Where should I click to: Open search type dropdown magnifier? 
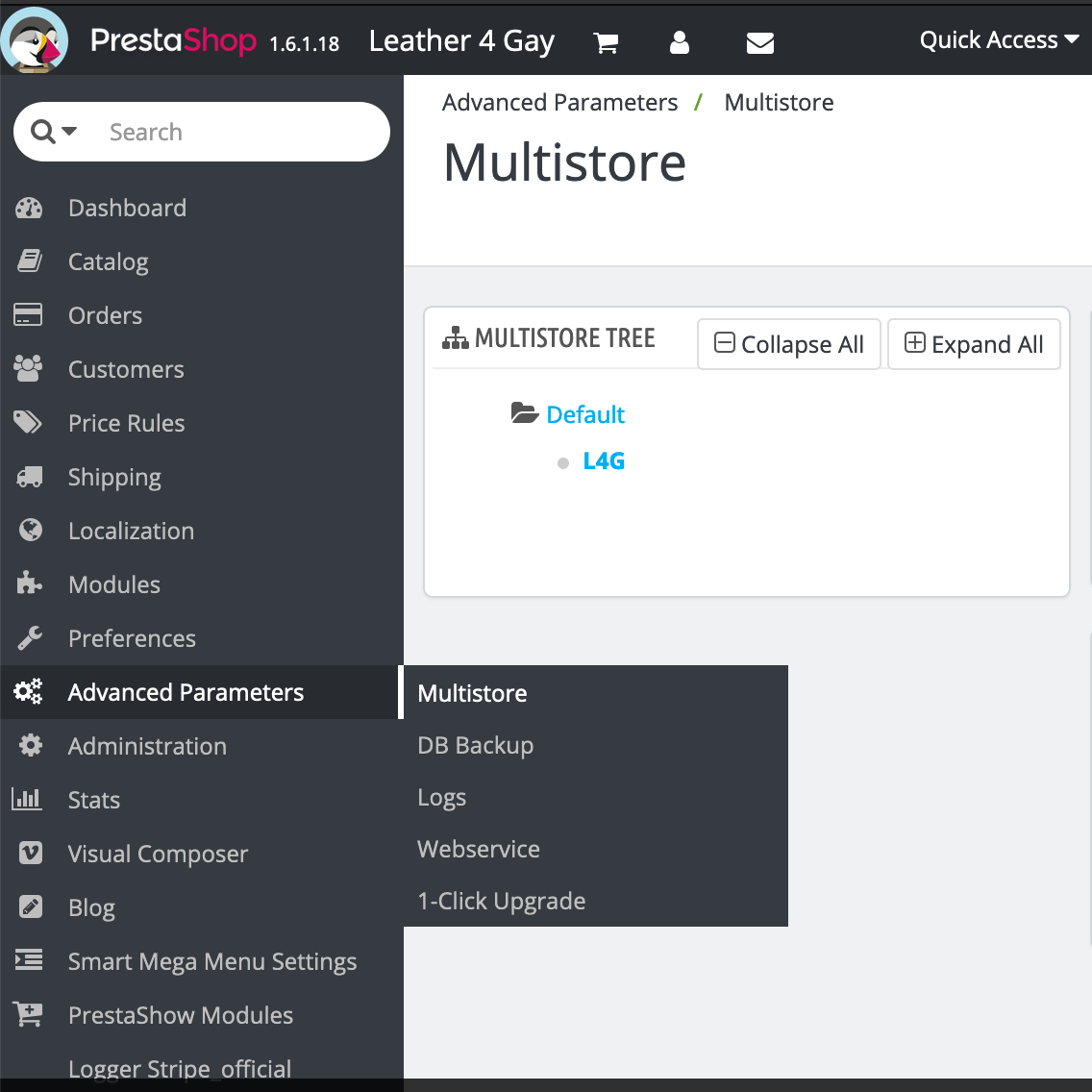click(x=54, y=132)
